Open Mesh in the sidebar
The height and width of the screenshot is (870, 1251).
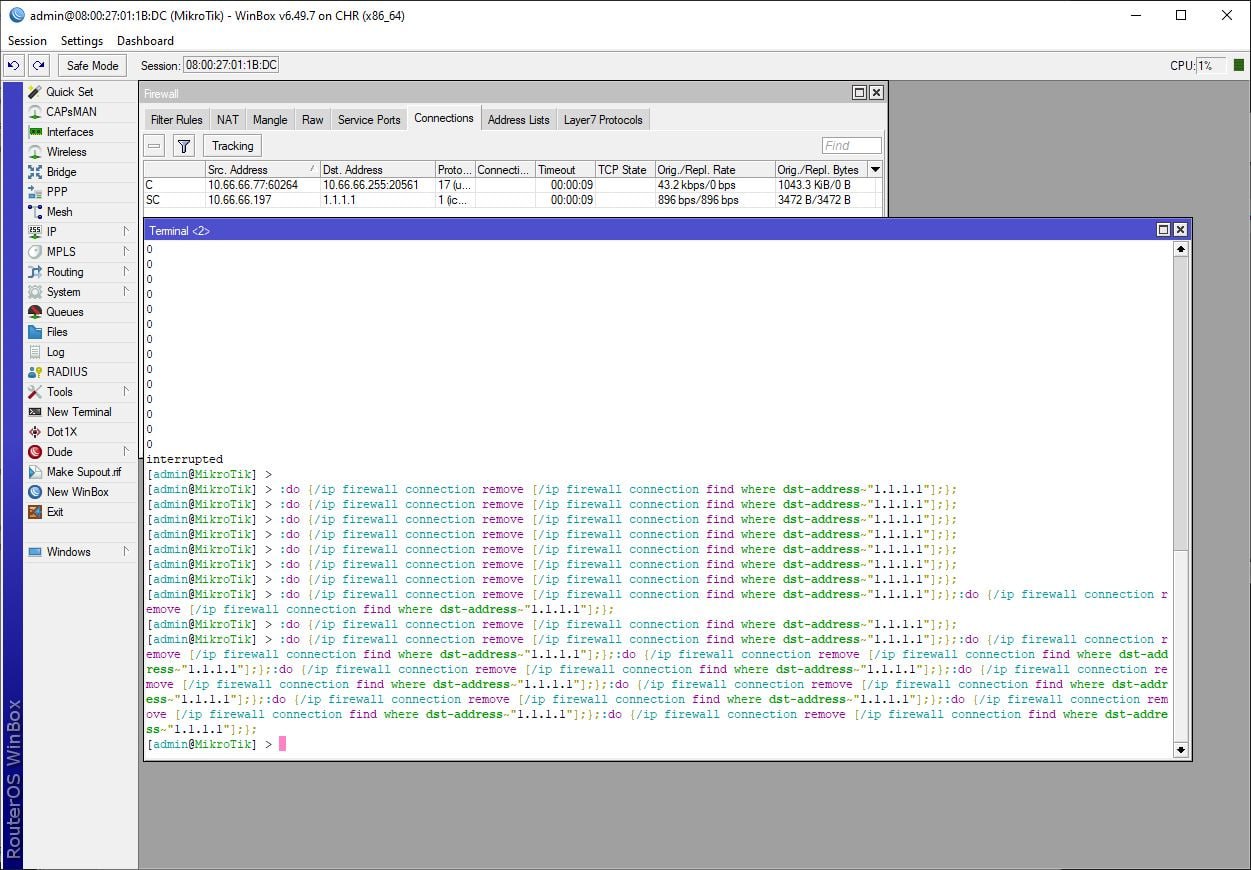(59, 212)
